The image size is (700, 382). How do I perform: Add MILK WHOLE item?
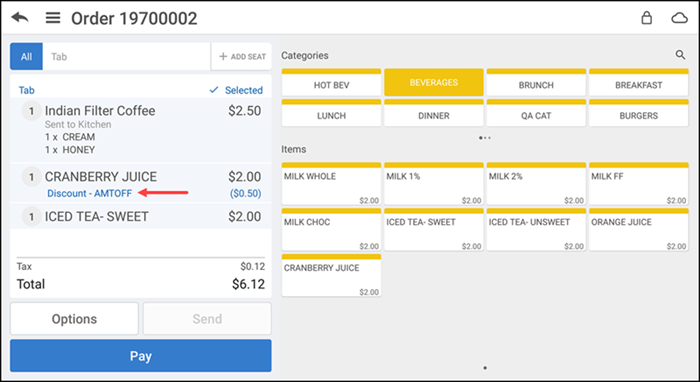pos(331,184)
